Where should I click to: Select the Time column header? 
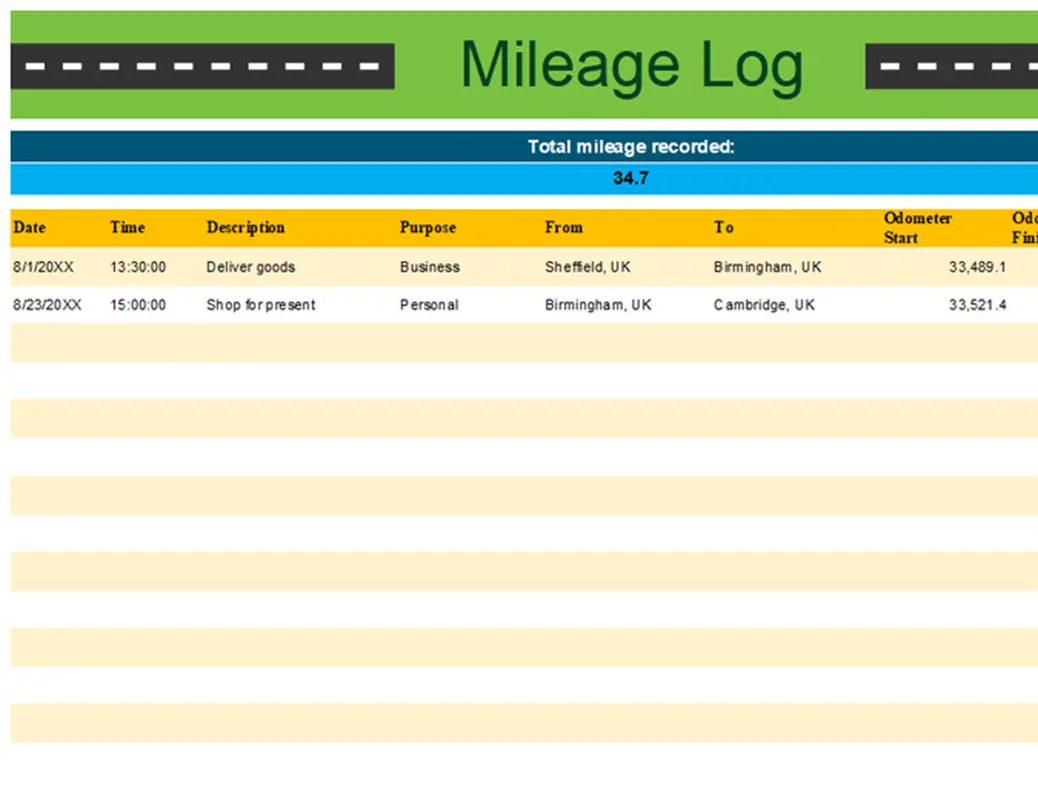point(128,228)
